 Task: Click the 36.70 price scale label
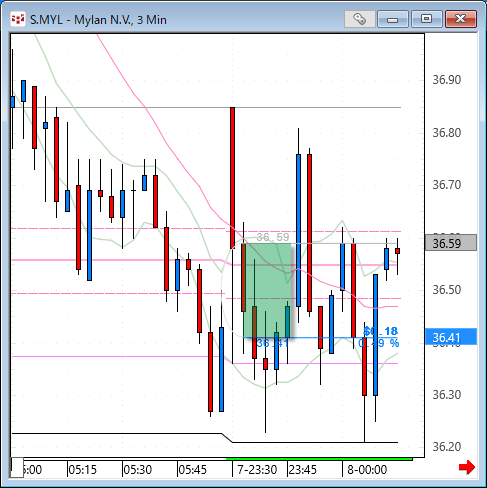pos(447,184)
